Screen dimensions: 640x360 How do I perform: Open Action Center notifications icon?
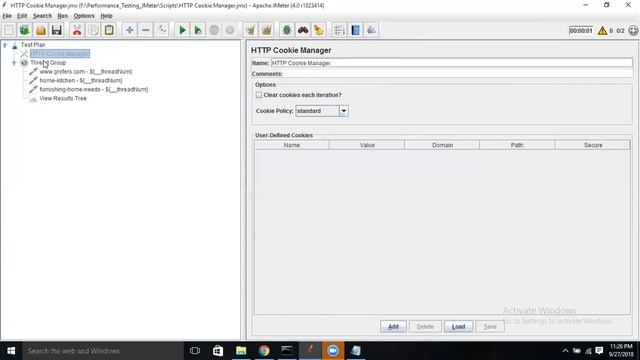click(x=599, y=351)
